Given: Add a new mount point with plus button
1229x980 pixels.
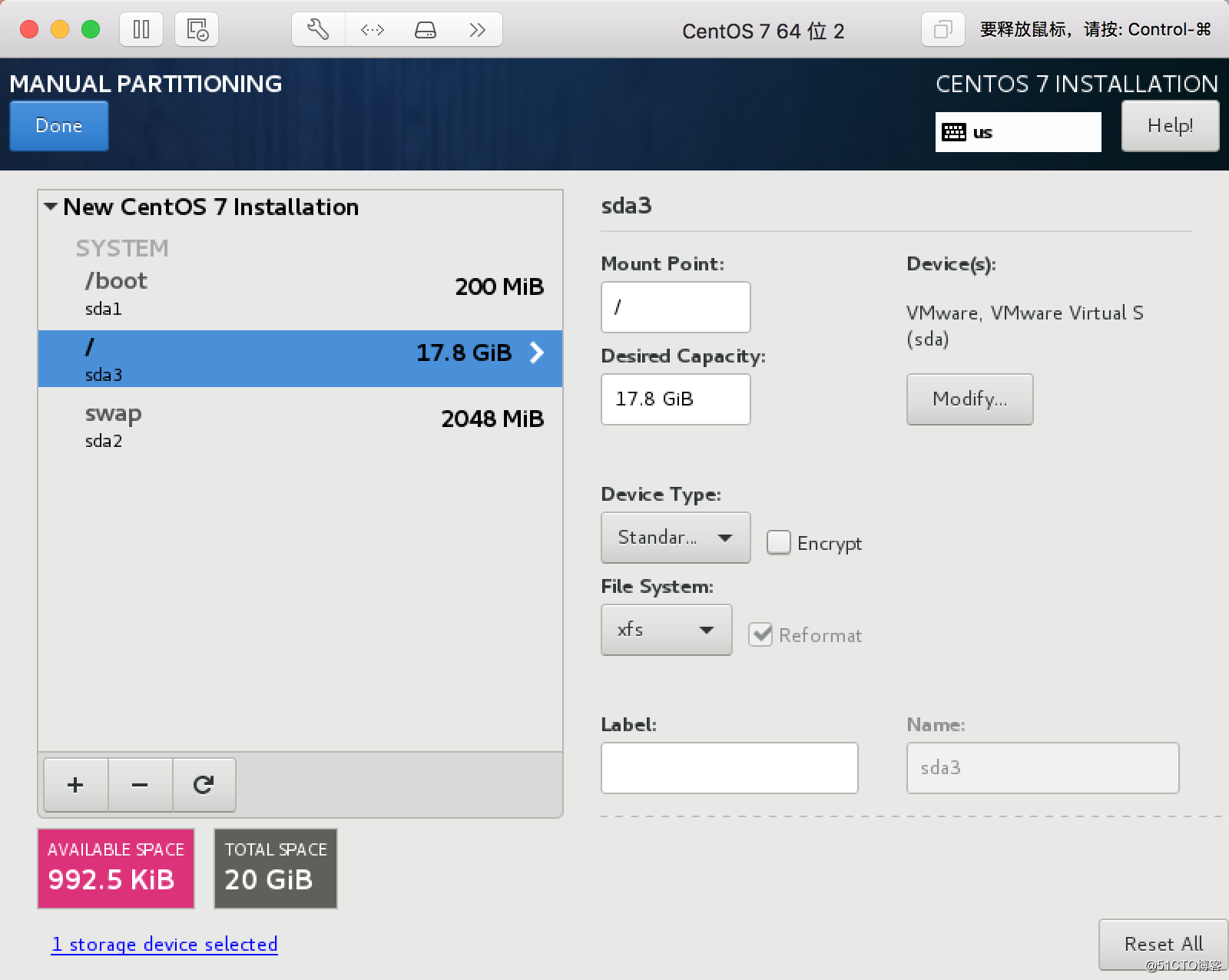Looking at the screenshot, I should tap(75, 785).
